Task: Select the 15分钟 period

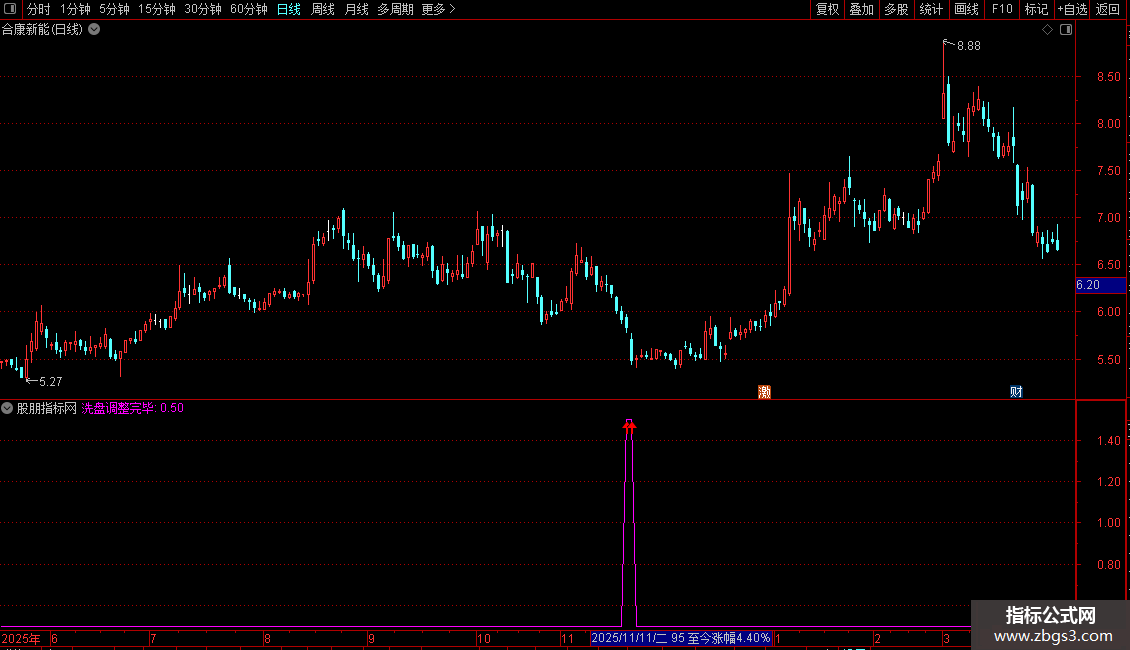Action: click(x=156, y=9)
